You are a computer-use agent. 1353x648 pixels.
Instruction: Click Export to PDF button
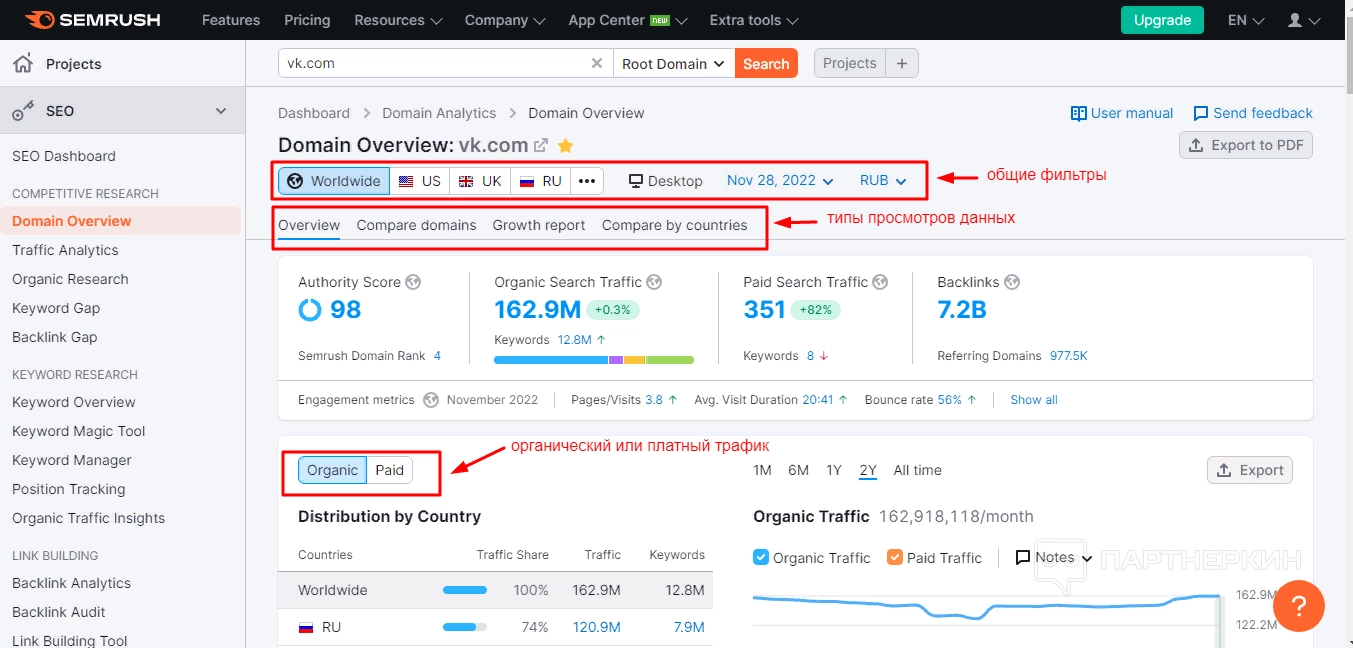(x=1246, y=145)
